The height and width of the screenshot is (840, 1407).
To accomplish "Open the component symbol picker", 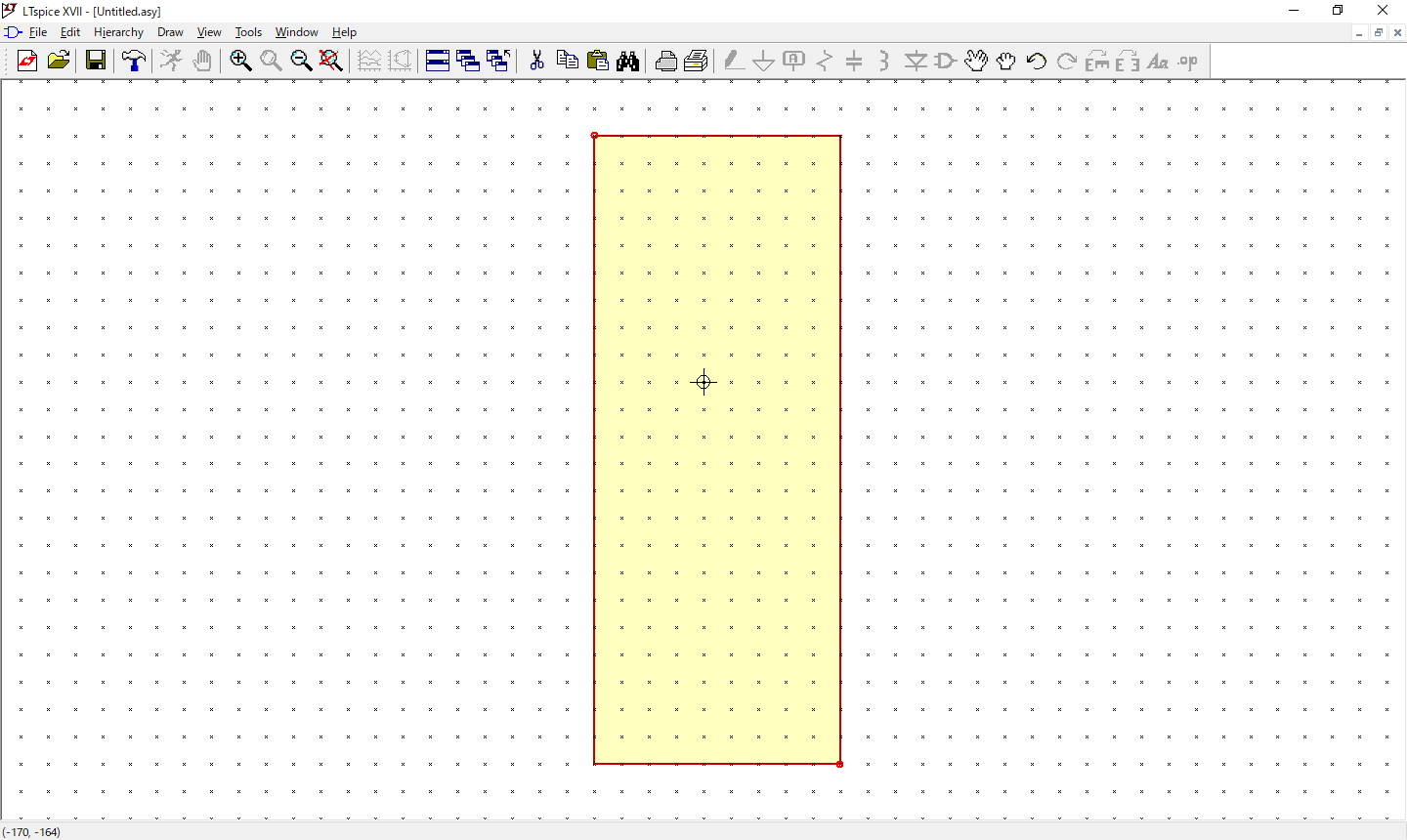I will click(944, 61).
